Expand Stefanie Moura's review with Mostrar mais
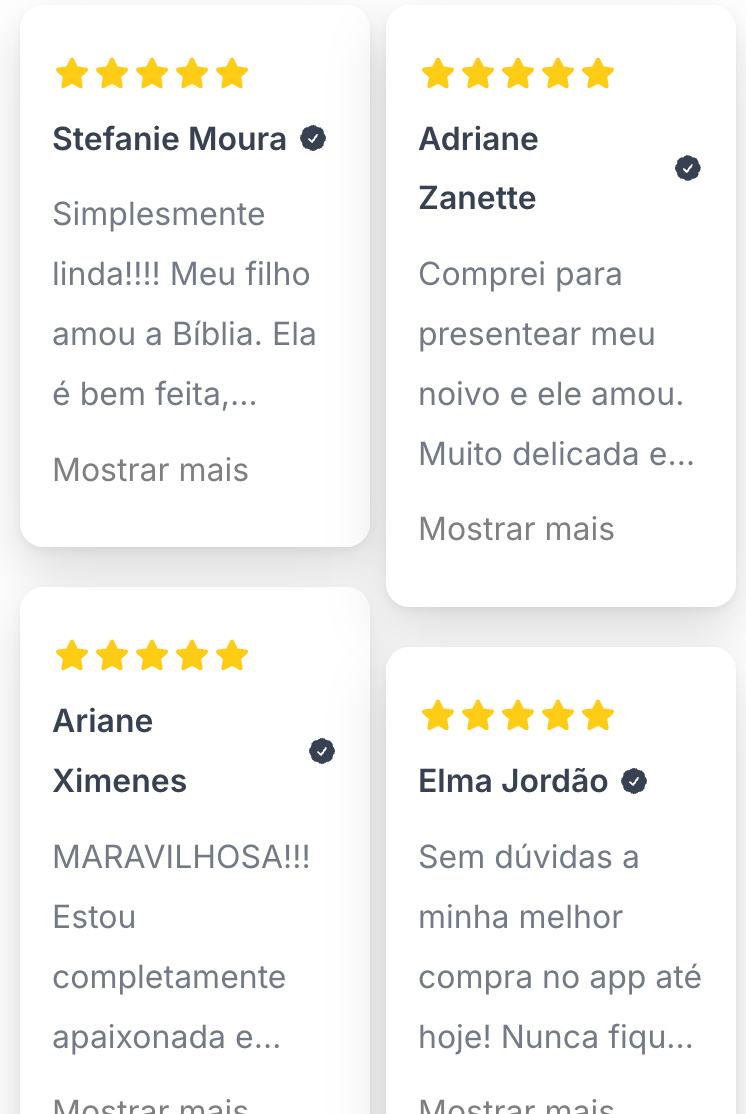The width and height of the screenshot is (746, 1114). pos(150,470)
